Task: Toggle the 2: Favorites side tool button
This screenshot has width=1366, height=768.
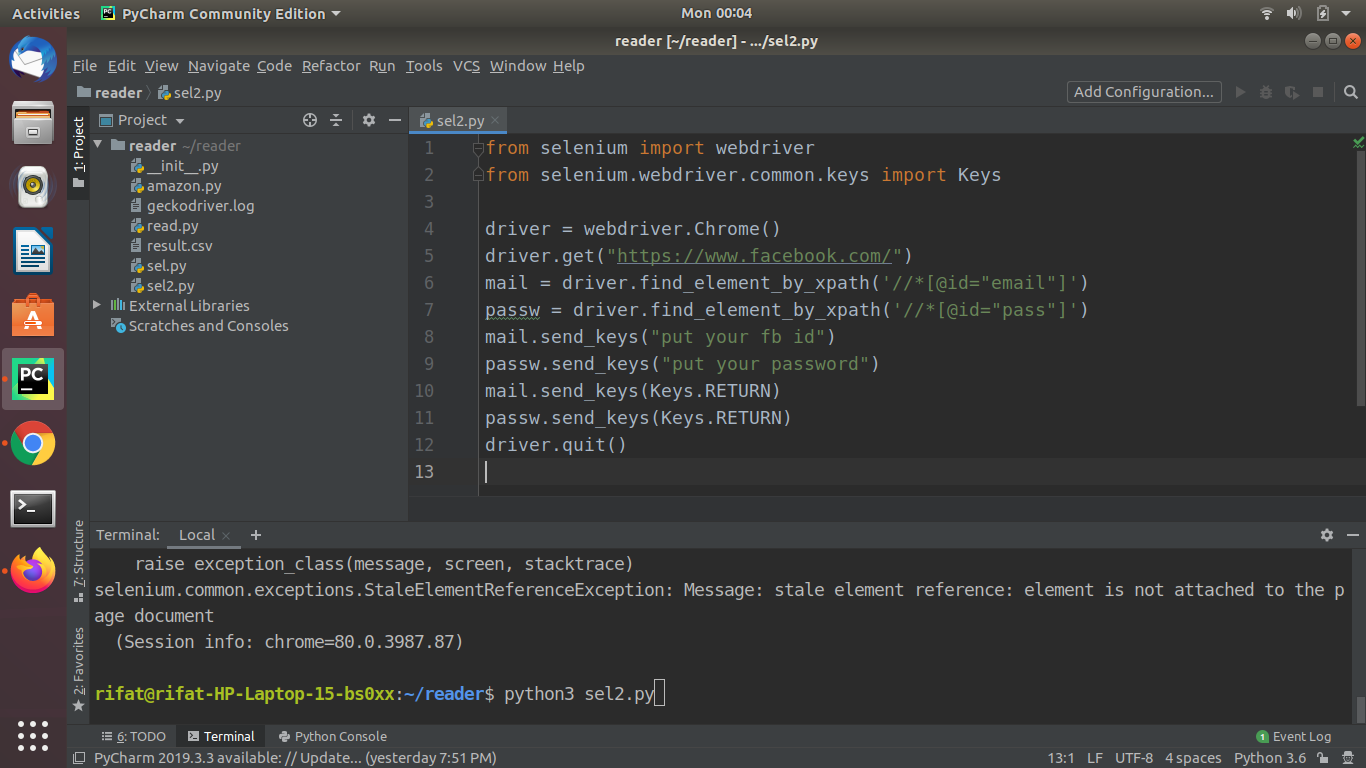Action: (79, 669)
